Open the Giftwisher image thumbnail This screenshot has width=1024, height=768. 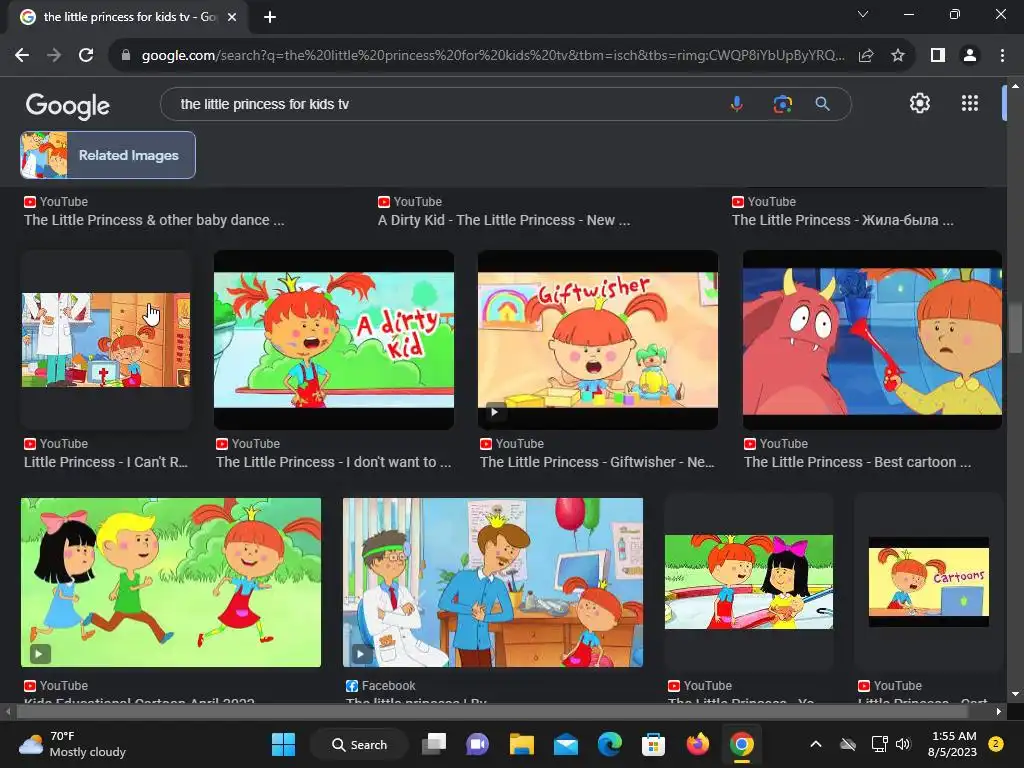[x=598, y=340]
